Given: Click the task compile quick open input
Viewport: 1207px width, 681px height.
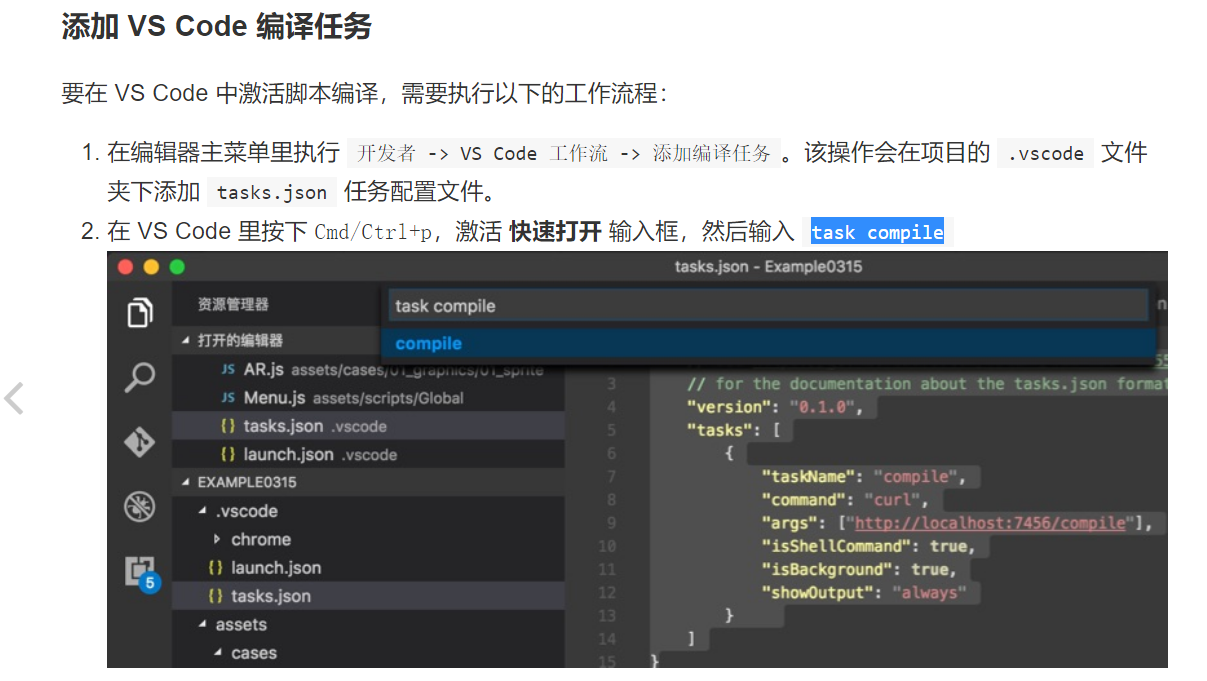Looking at the screenshot, I should (768, 306).
